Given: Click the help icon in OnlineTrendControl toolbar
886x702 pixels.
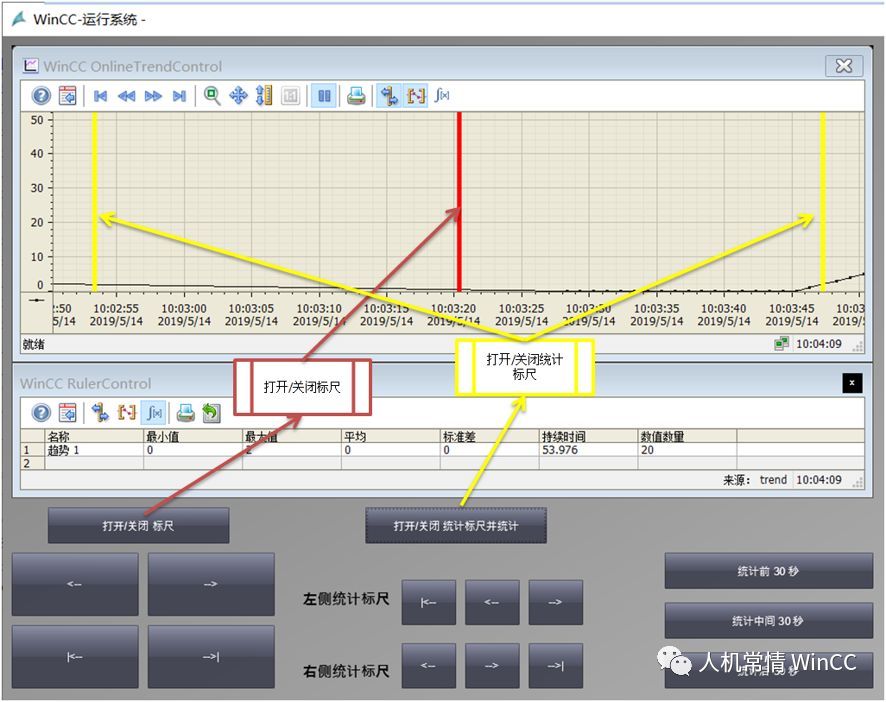Looking at the screenshot, I should [x=41, y=96].
